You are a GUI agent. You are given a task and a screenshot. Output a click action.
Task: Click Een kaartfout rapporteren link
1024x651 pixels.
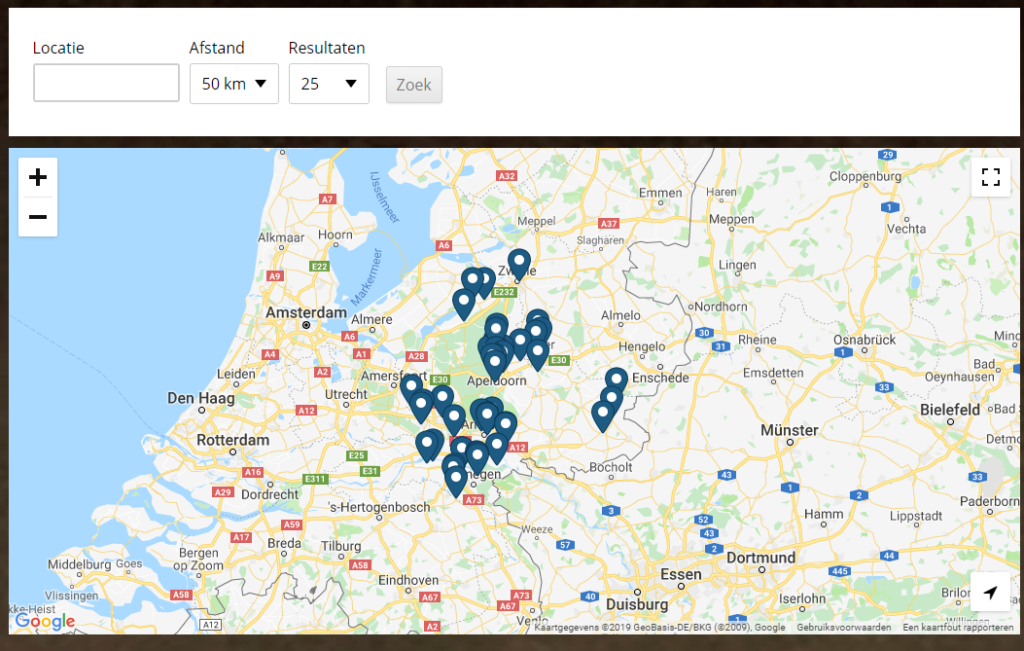point(958,627)
